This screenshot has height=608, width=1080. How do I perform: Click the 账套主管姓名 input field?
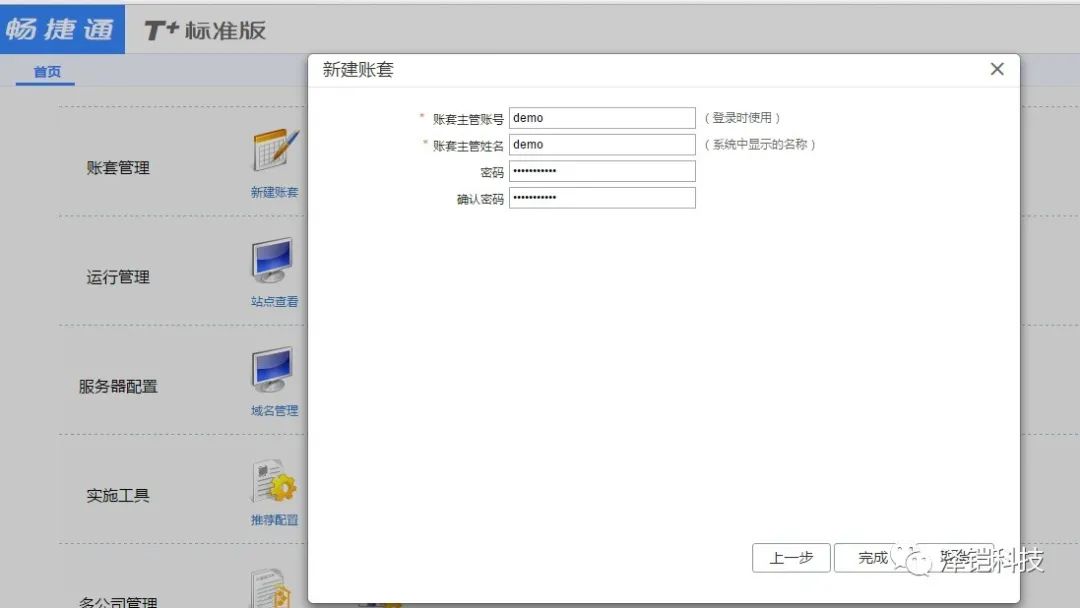tap(602, 145)
